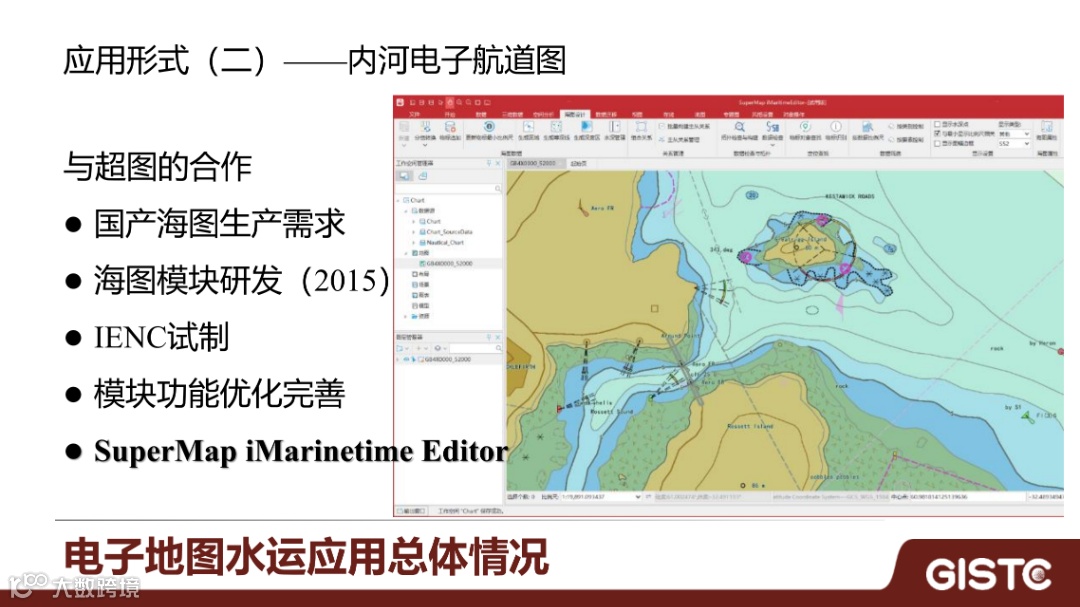The height and width of the screenshot is (607, 1080).
Task: Click the 海图属性 icon at ribbon end
Action: click(1047, 127)
